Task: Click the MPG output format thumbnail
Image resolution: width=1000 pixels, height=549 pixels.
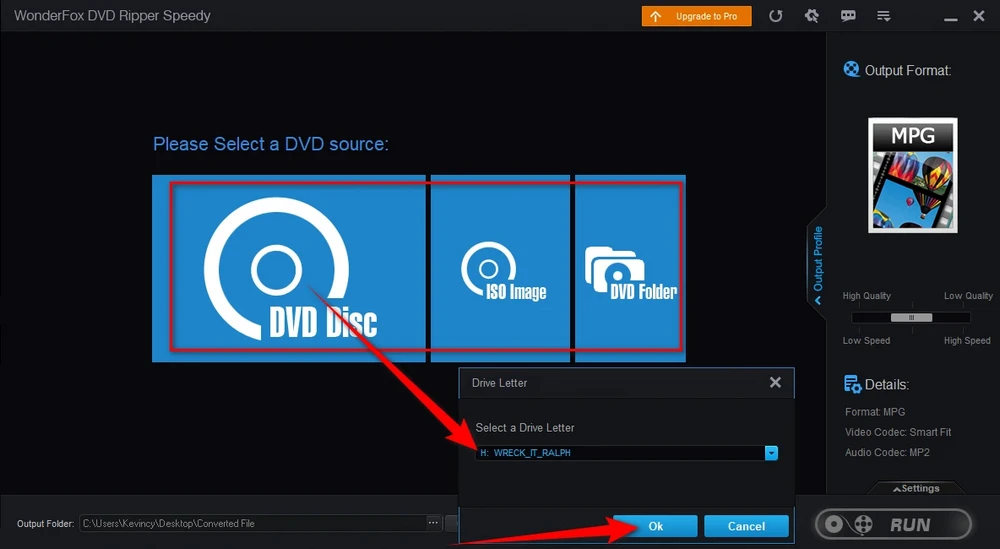Action: [913, 175]
